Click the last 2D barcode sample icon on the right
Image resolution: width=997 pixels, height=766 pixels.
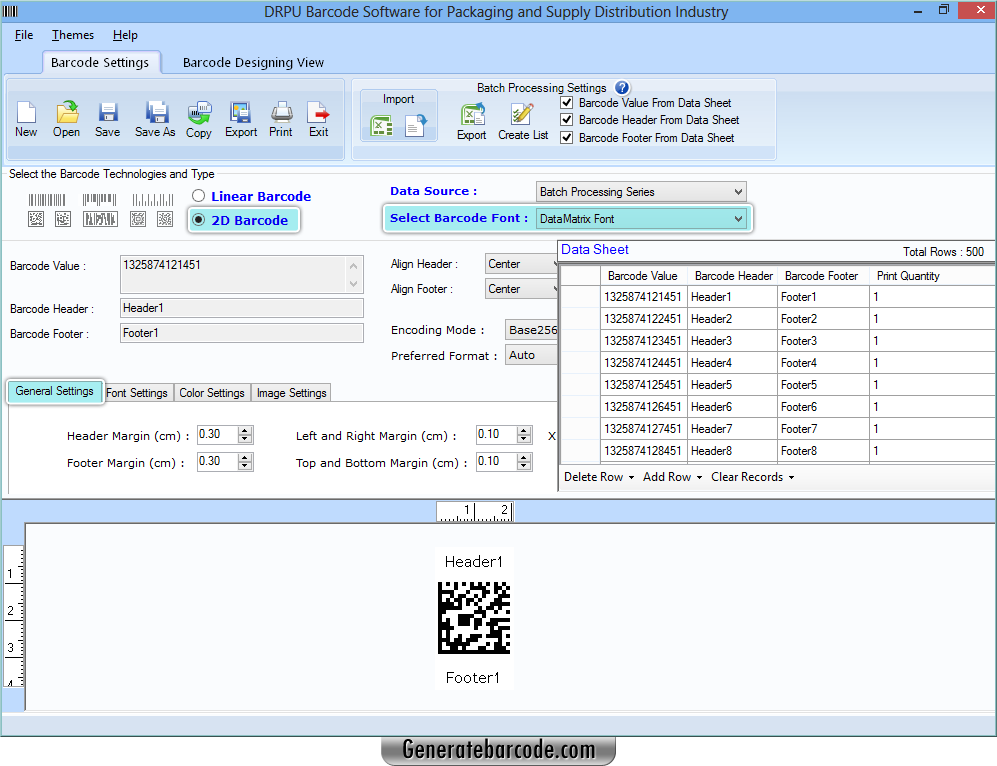(x=165, y=219)
